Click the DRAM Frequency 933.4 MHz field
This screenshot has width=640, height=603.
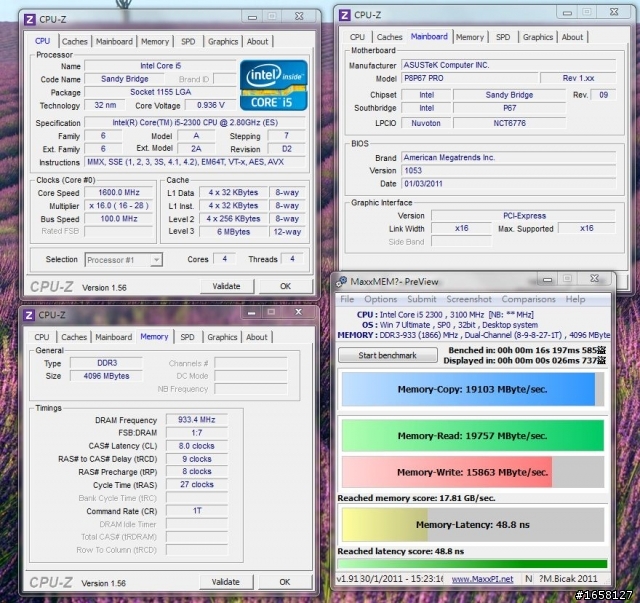[x=196, y=420]
